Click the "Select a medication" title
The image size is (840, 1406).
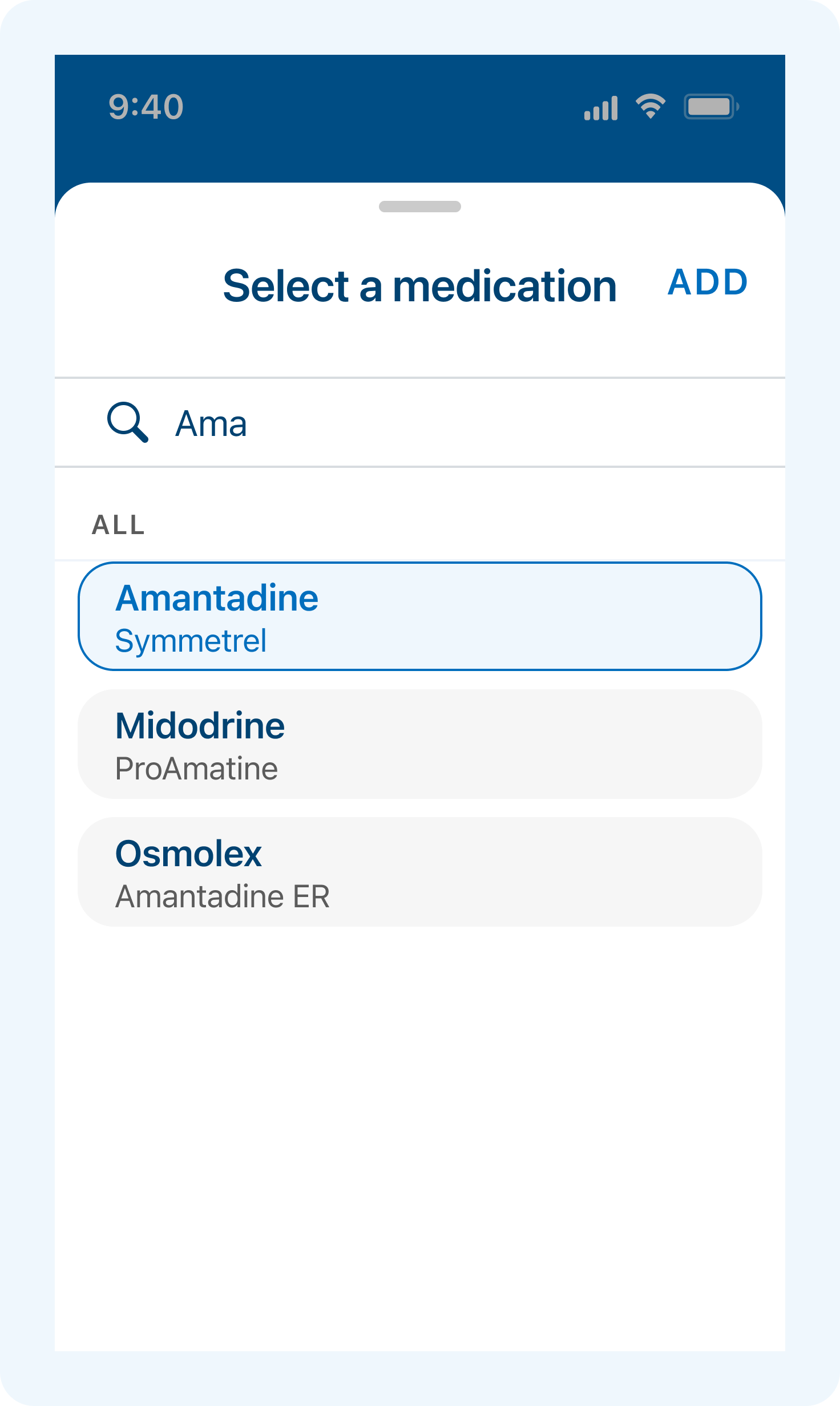click(420, 286)
